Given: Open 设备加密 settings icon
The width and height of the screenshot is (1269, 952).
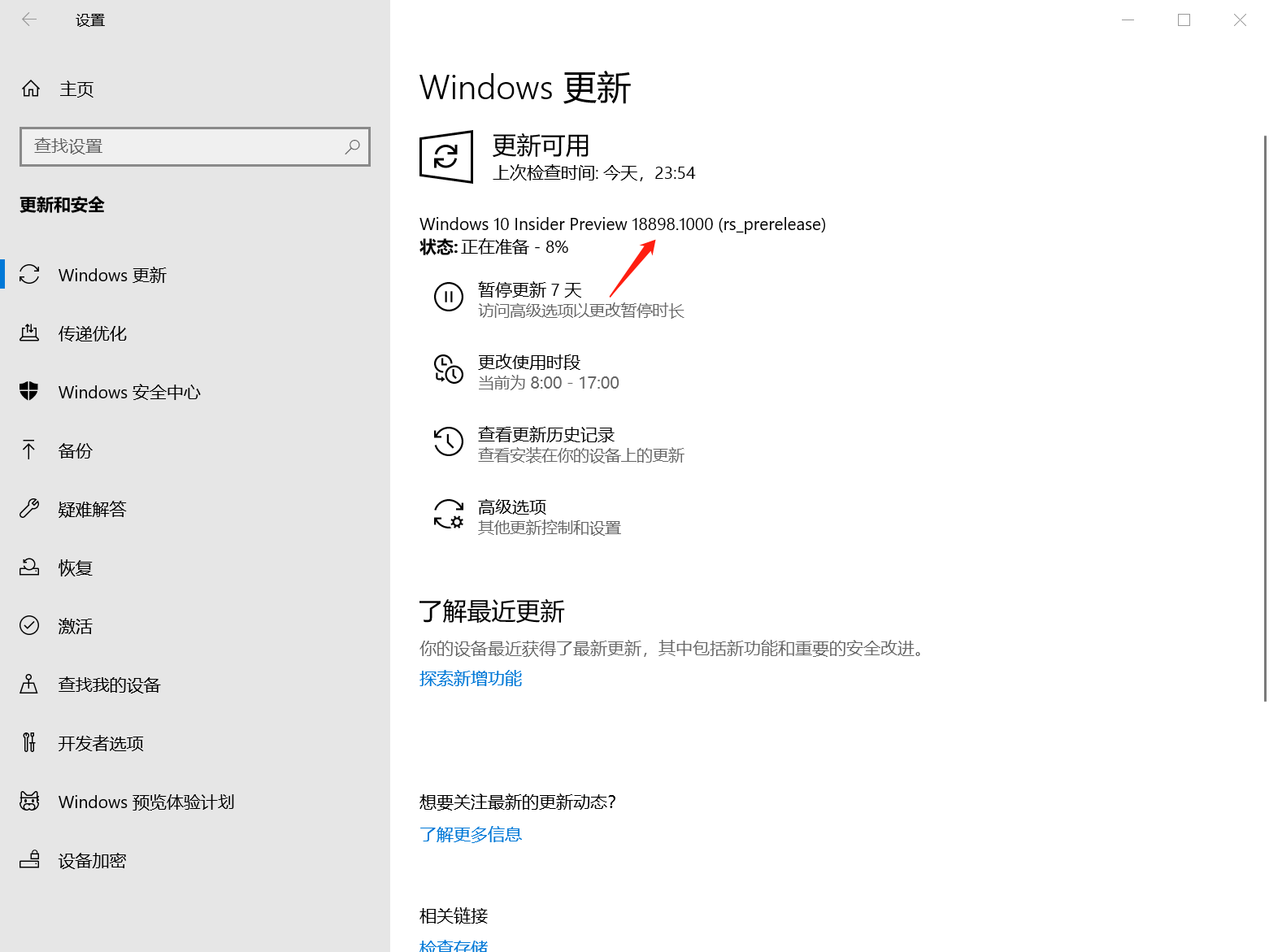Looking at the screenshot, I should click(29, 860).
